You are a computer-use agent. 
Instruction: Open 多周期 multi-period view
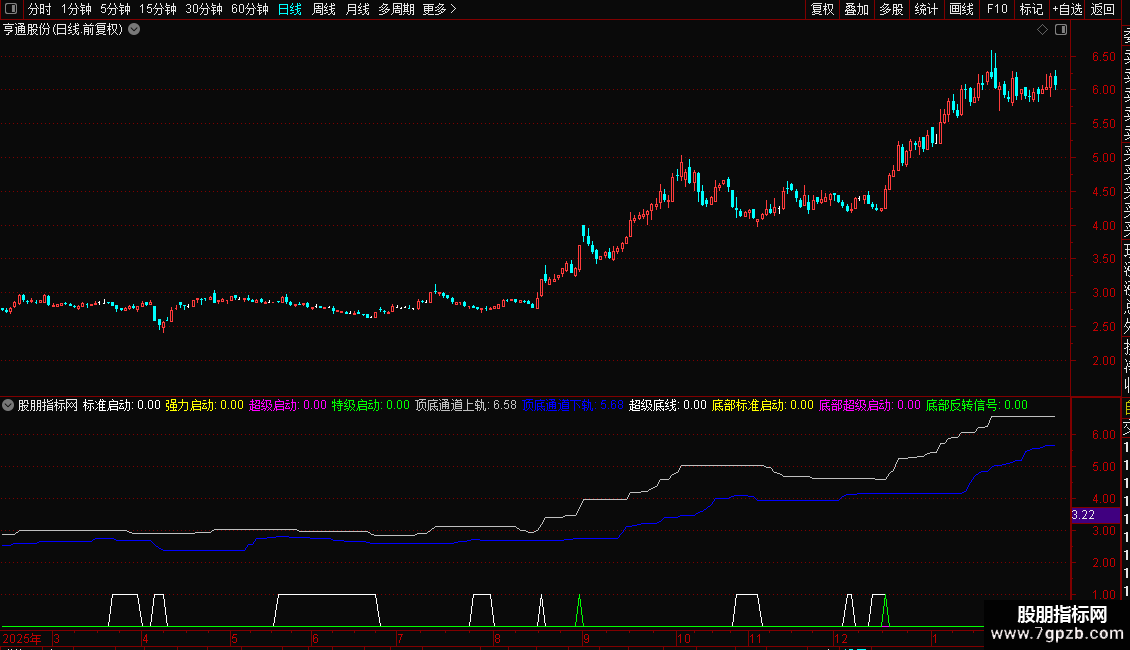(x=396, y=9)
